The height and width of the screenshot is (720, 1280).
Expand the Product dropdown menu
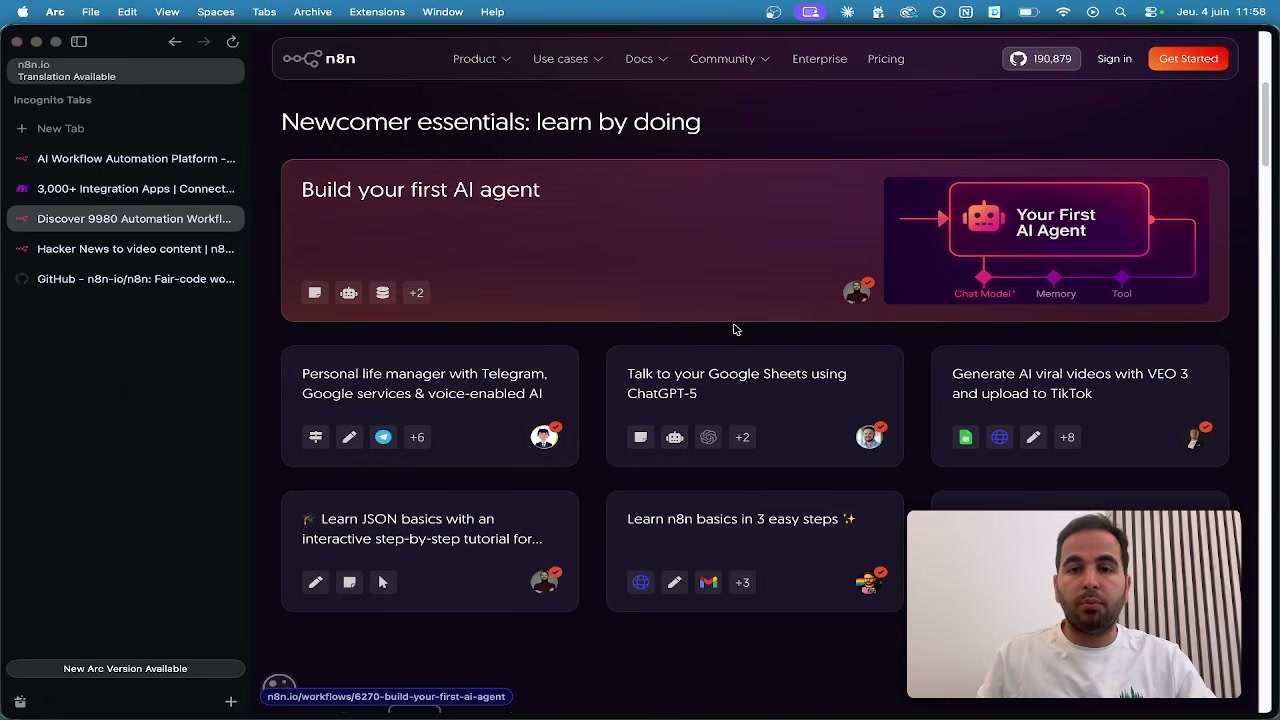pos(482,59)
